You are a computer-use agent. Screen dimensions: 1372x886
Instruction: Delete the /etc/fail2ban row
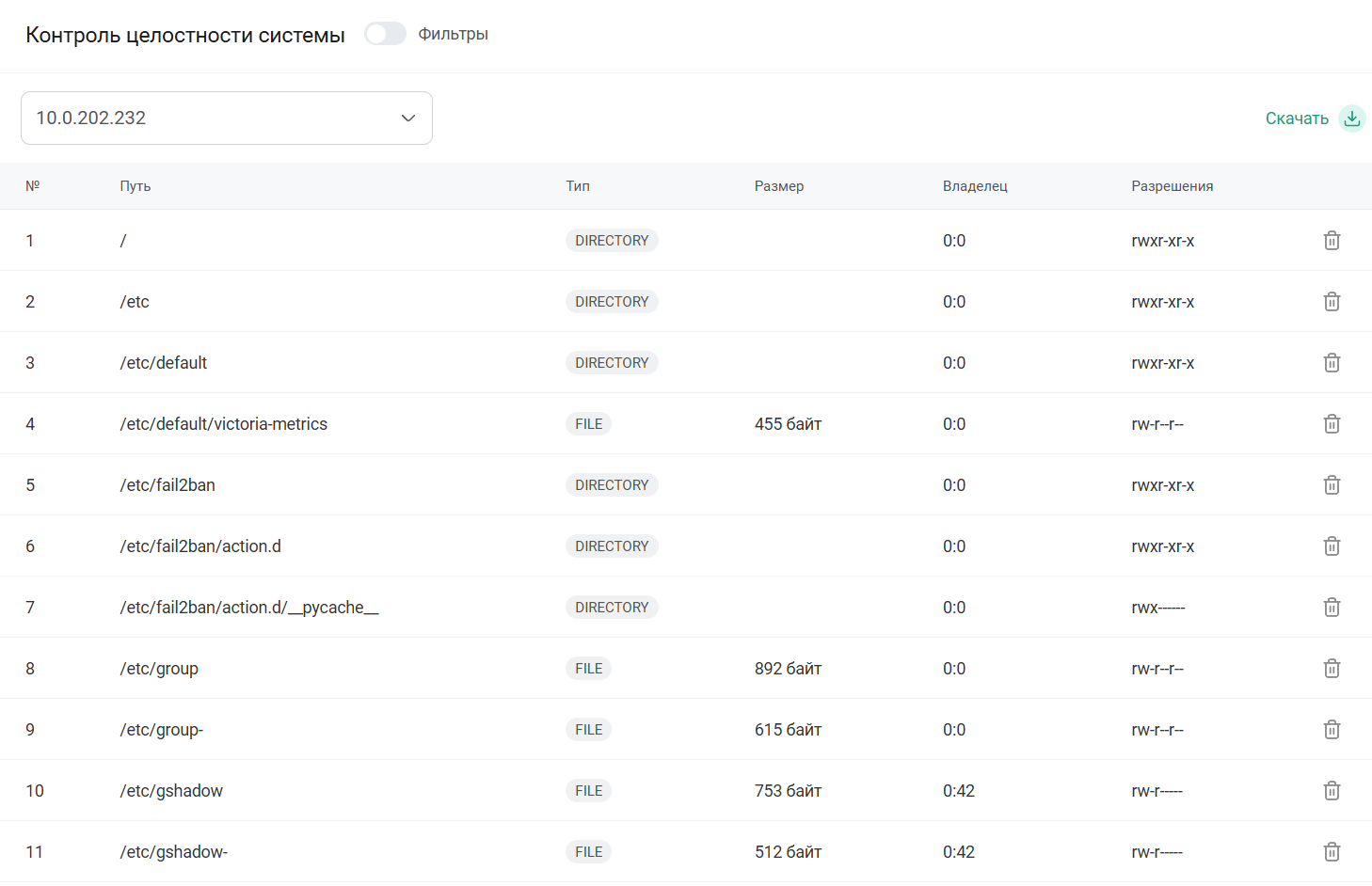(x=1332, y=485)
